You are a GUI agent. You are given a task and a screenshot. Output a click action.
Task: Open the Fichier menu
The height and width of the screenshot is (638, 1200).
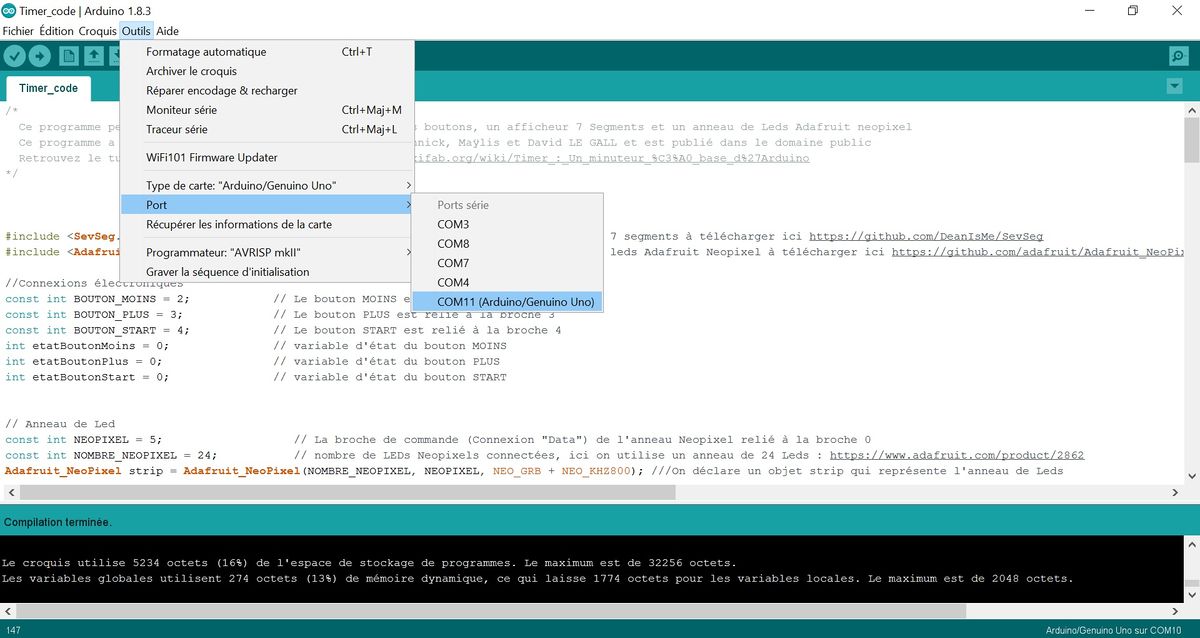click(x=18, y=31)
